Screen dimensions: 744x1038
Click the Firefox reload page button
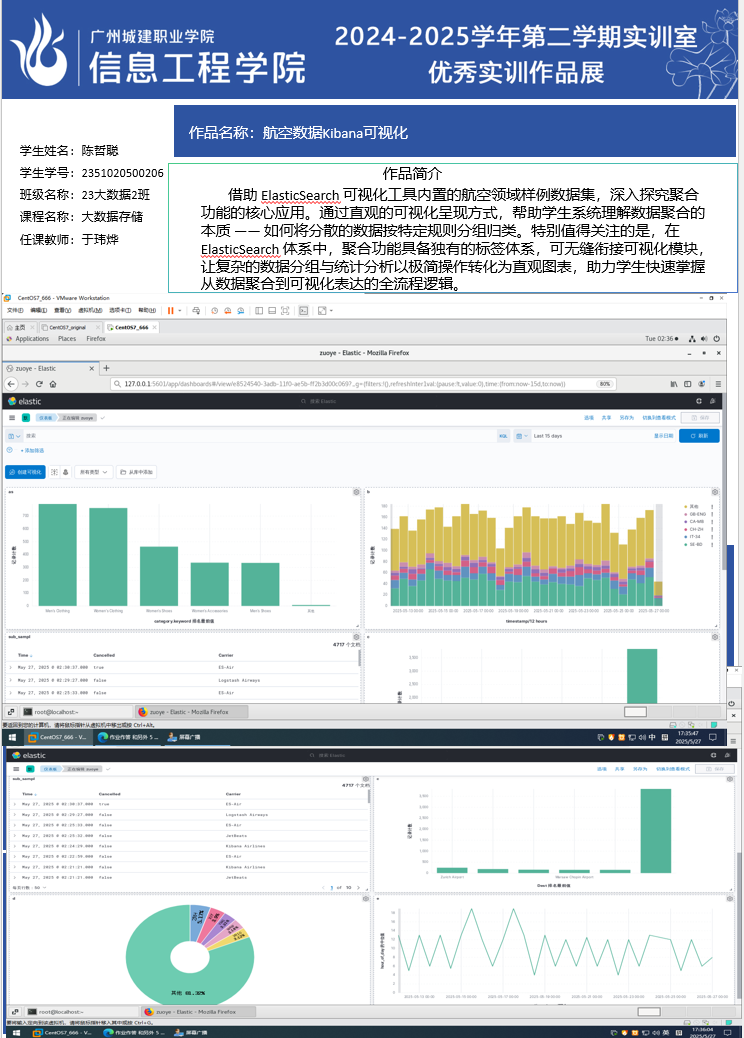[x=39, y=384]
